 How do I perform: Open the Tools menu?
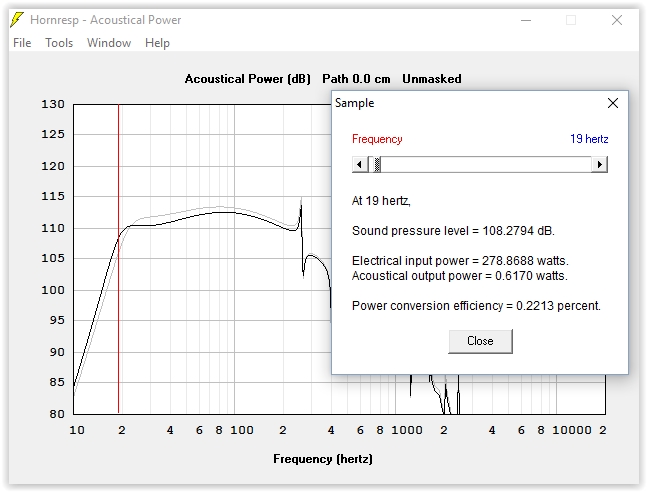click(59, 43)
